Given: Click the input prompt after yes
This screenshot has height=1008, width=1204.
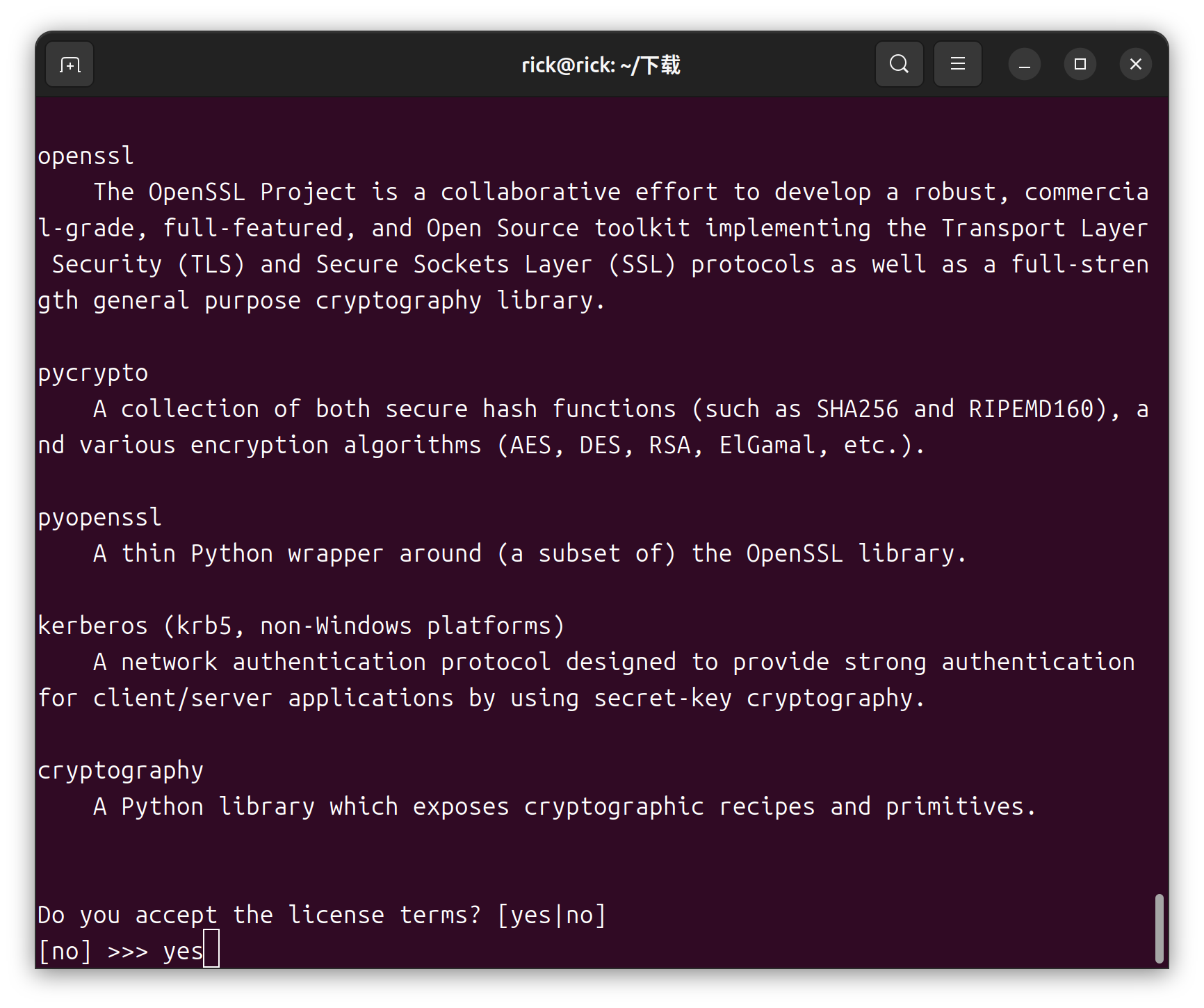Looking at the screenshot, I should click(211, 949).
